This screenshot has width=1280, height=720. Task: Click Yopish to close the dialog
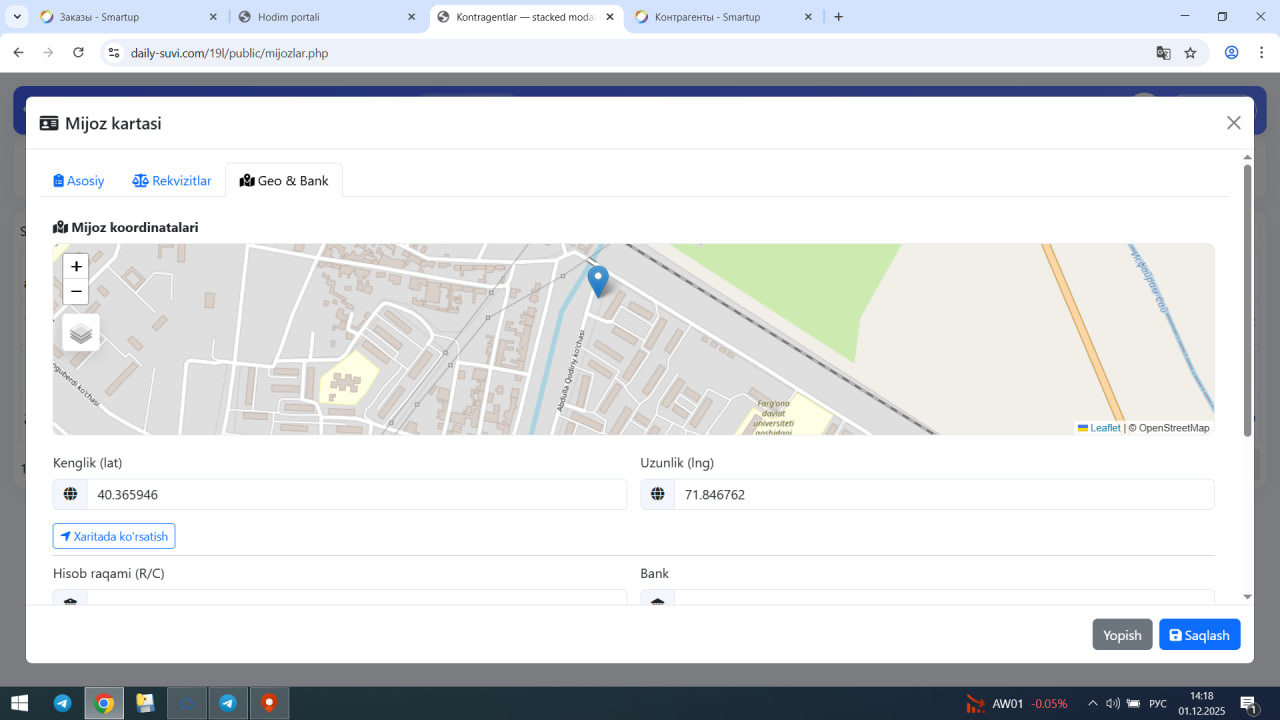(1122, 635)
